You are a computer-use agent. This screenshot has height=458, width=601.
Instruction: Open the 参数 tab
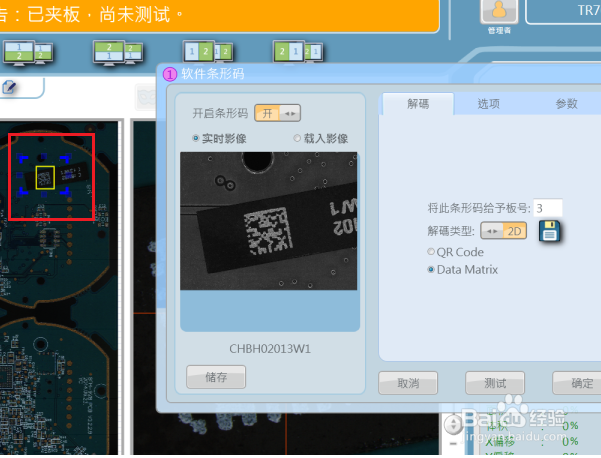[567, 104]
